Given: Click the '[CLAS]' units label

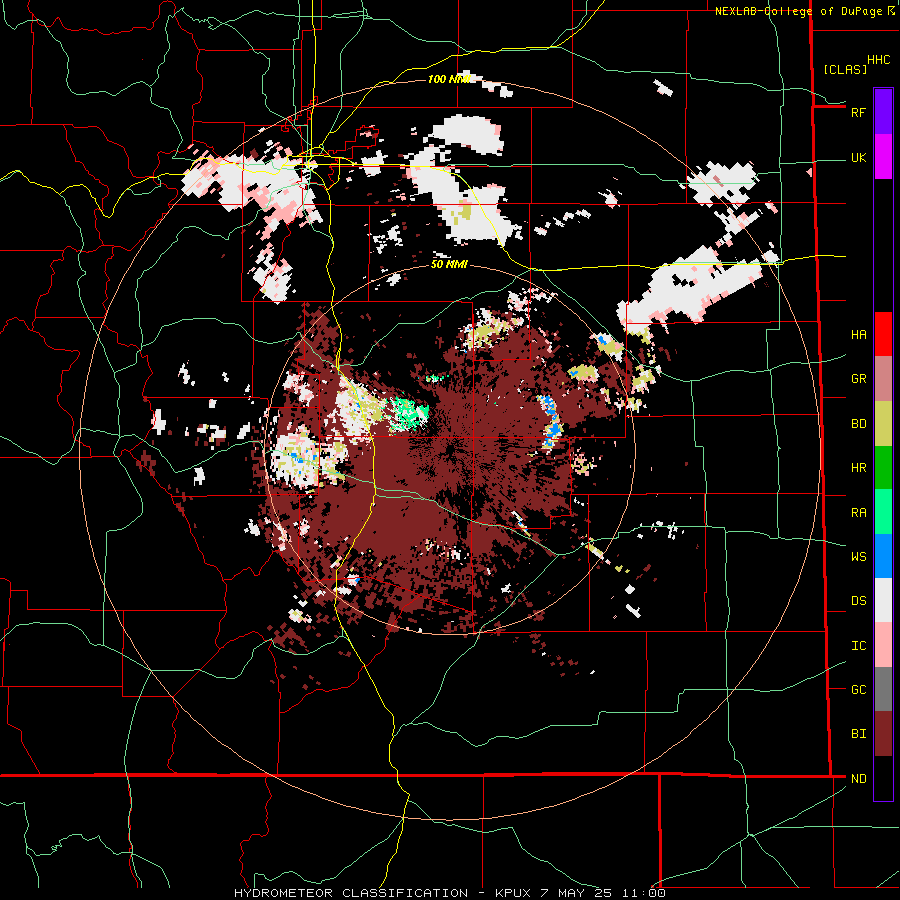Looking at the screenshot, I should click(845, 69).
